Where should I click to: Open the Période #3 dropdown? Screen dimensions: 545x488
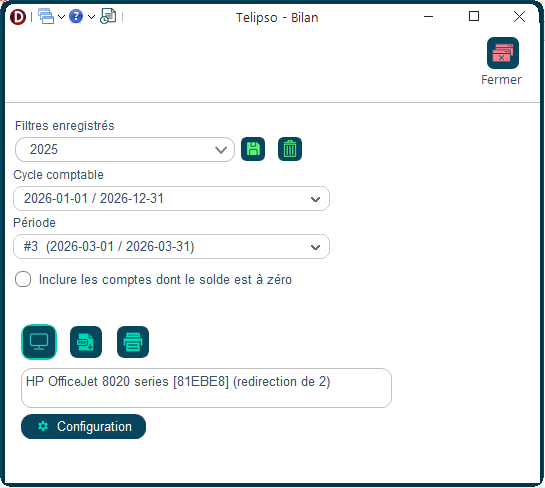[x=171, y=246]
